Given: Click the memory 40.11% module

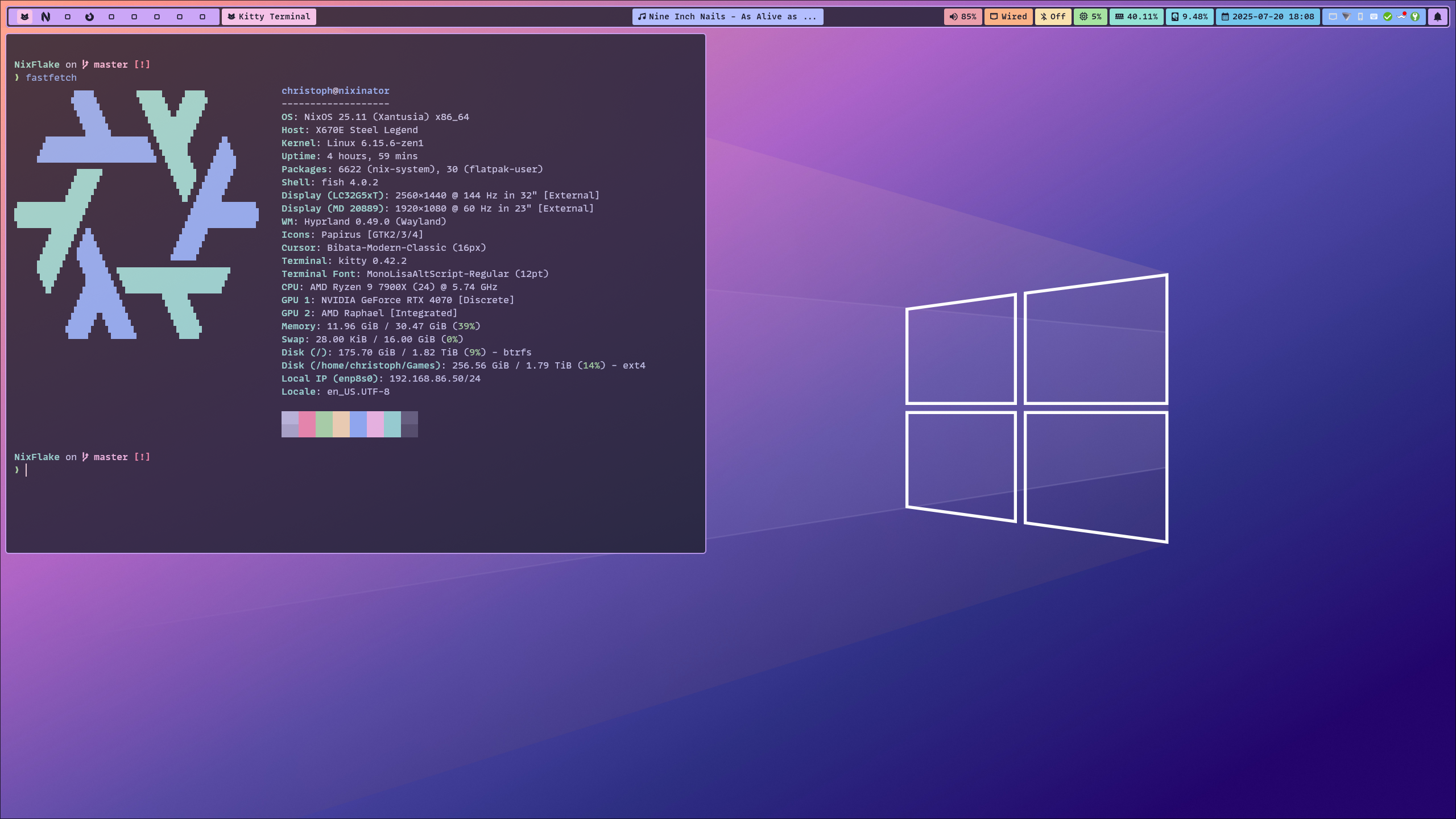Looking at the screenshot, I should coord(1136,16).
